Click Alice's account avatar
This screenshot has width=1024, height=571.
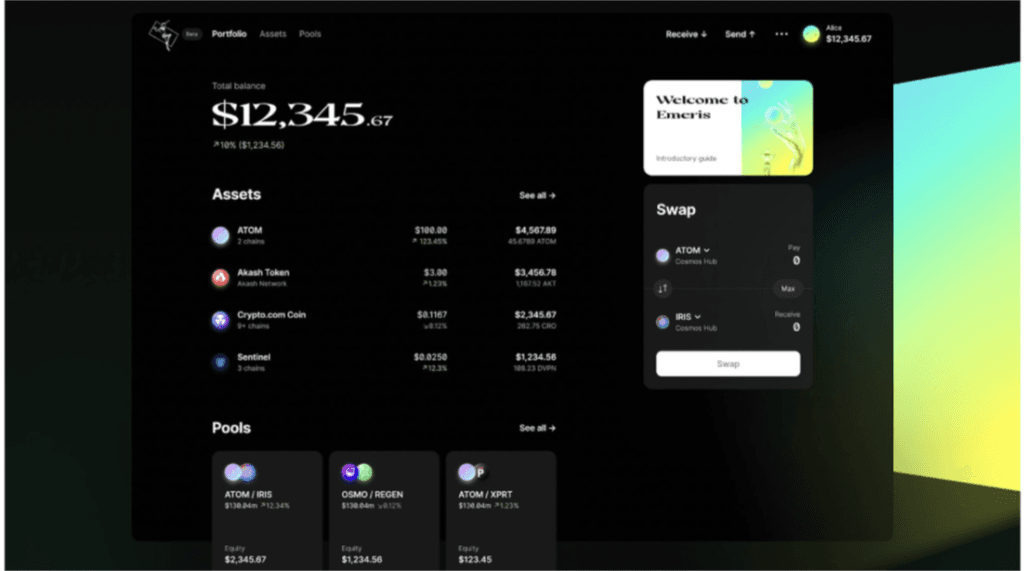[x=811, y=34]
